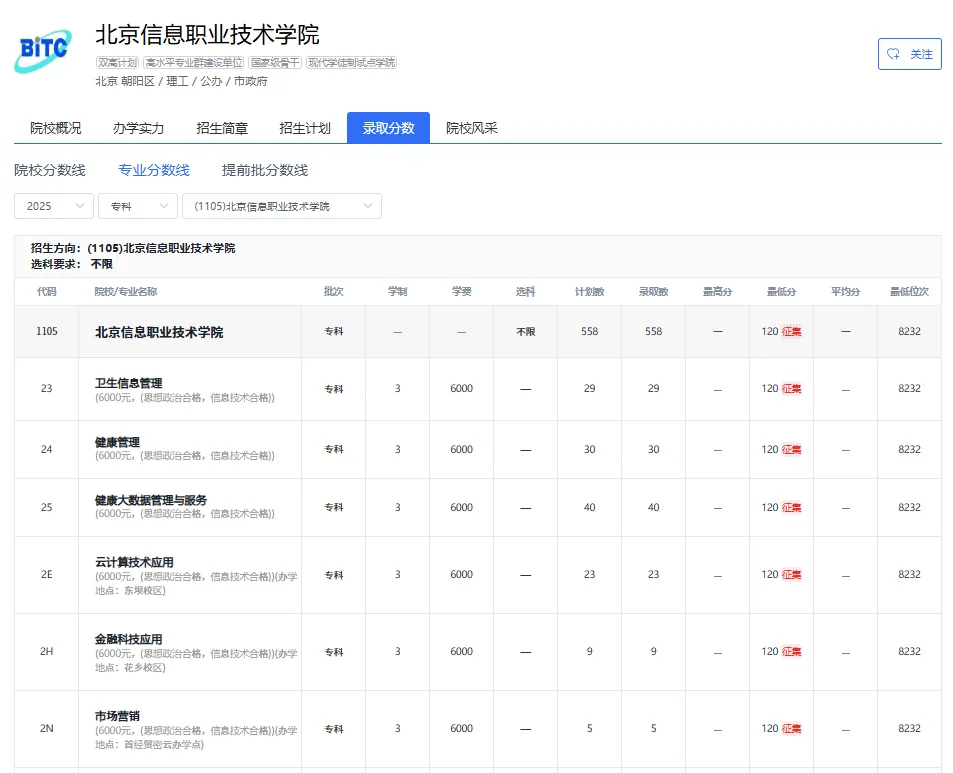Click the 双高计划 tag
This screenshot has width=953, height=773.
(118, 63)
